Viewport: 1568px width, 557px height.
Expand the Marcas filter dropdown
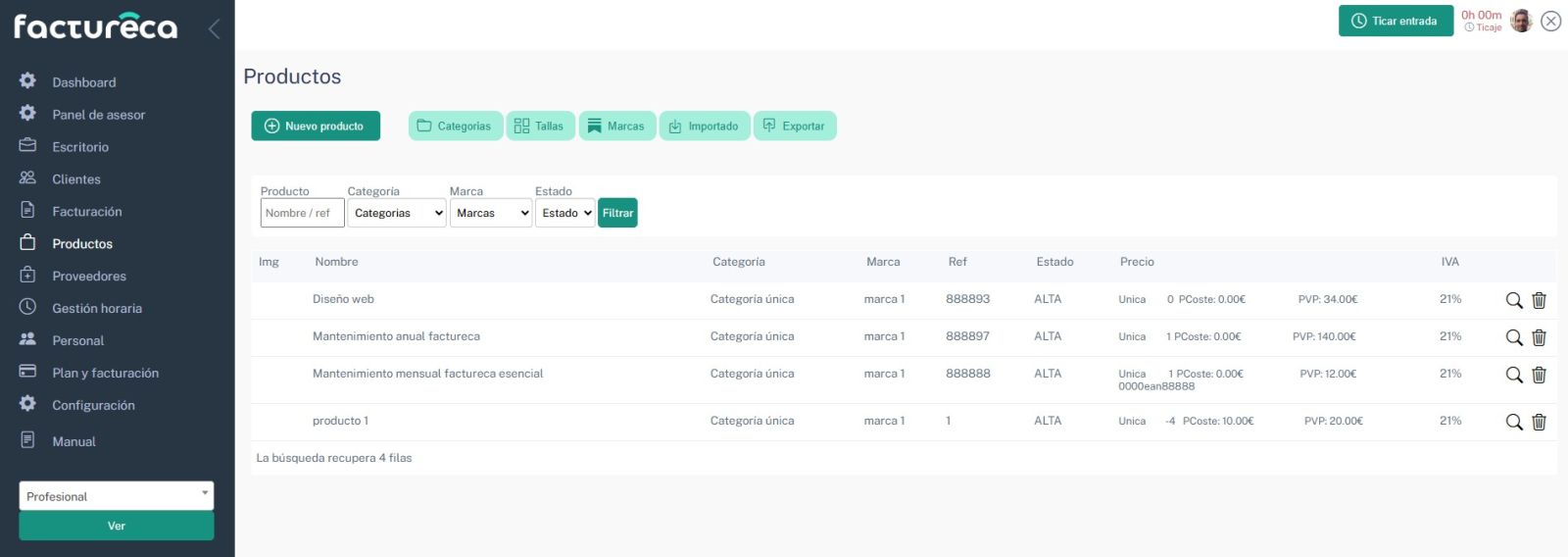[x=490, y=213]
